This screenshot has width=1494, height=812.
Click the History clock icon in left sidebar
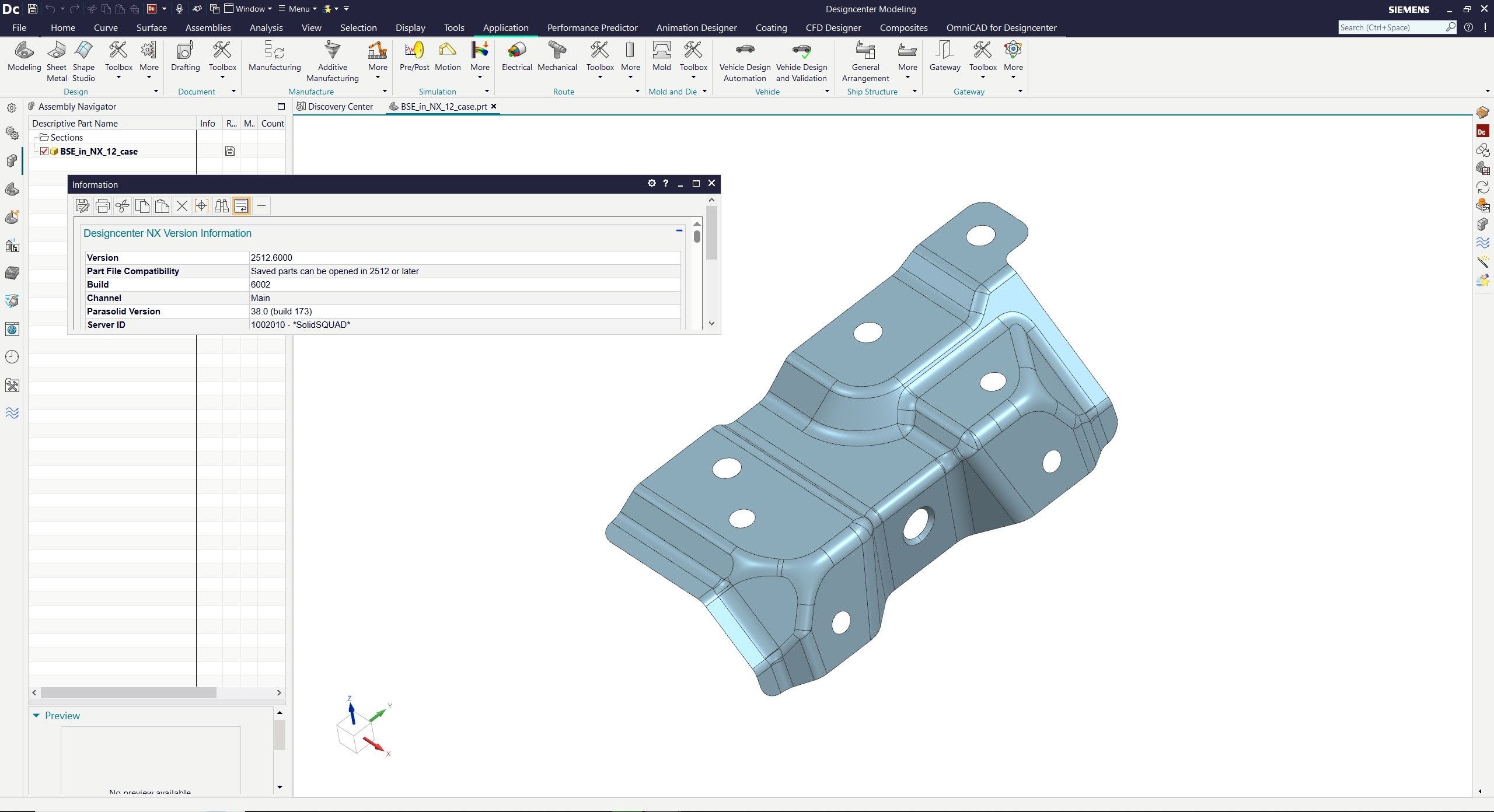(12, 357)
